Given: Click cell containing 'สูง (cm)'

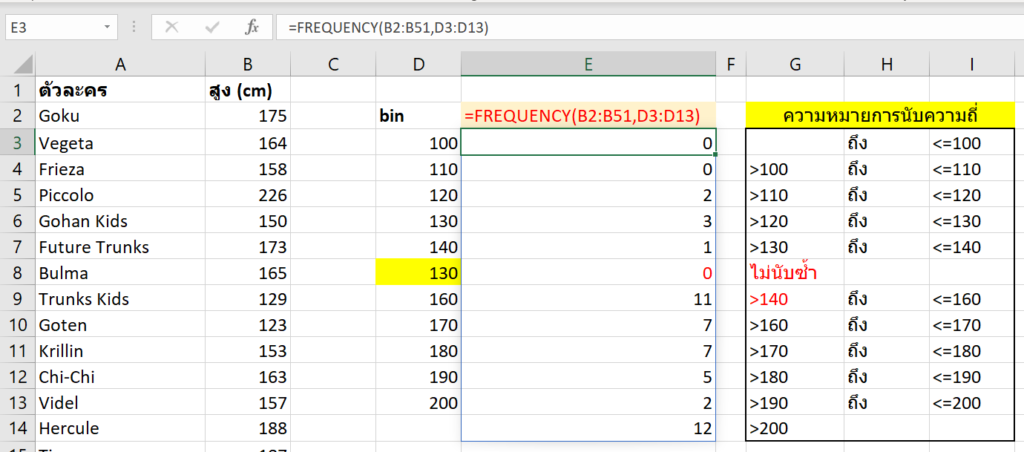Looking at the screenshot, I should pyautogui.click(x=248, y=90).
